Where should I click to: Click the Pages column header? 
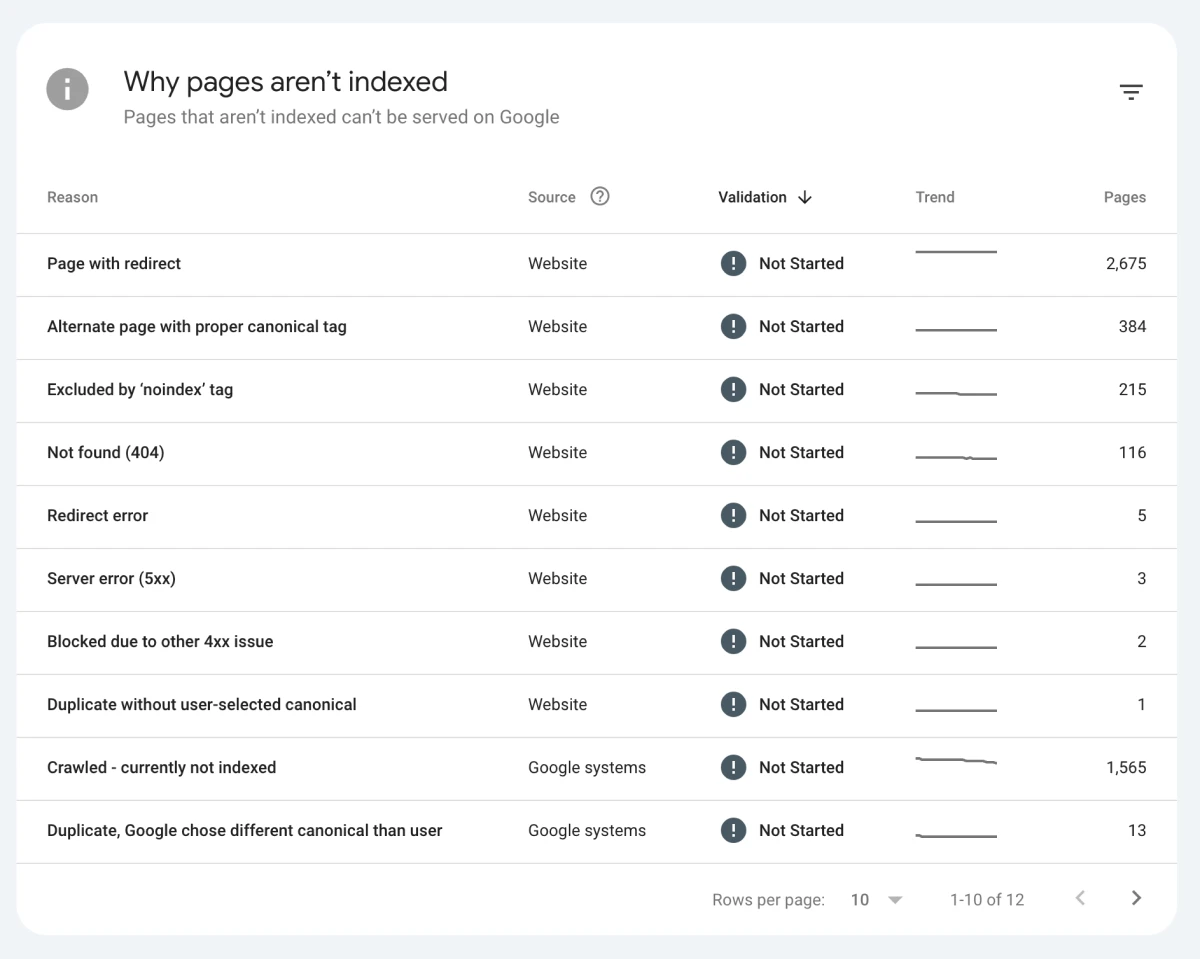coord(1125,197)
